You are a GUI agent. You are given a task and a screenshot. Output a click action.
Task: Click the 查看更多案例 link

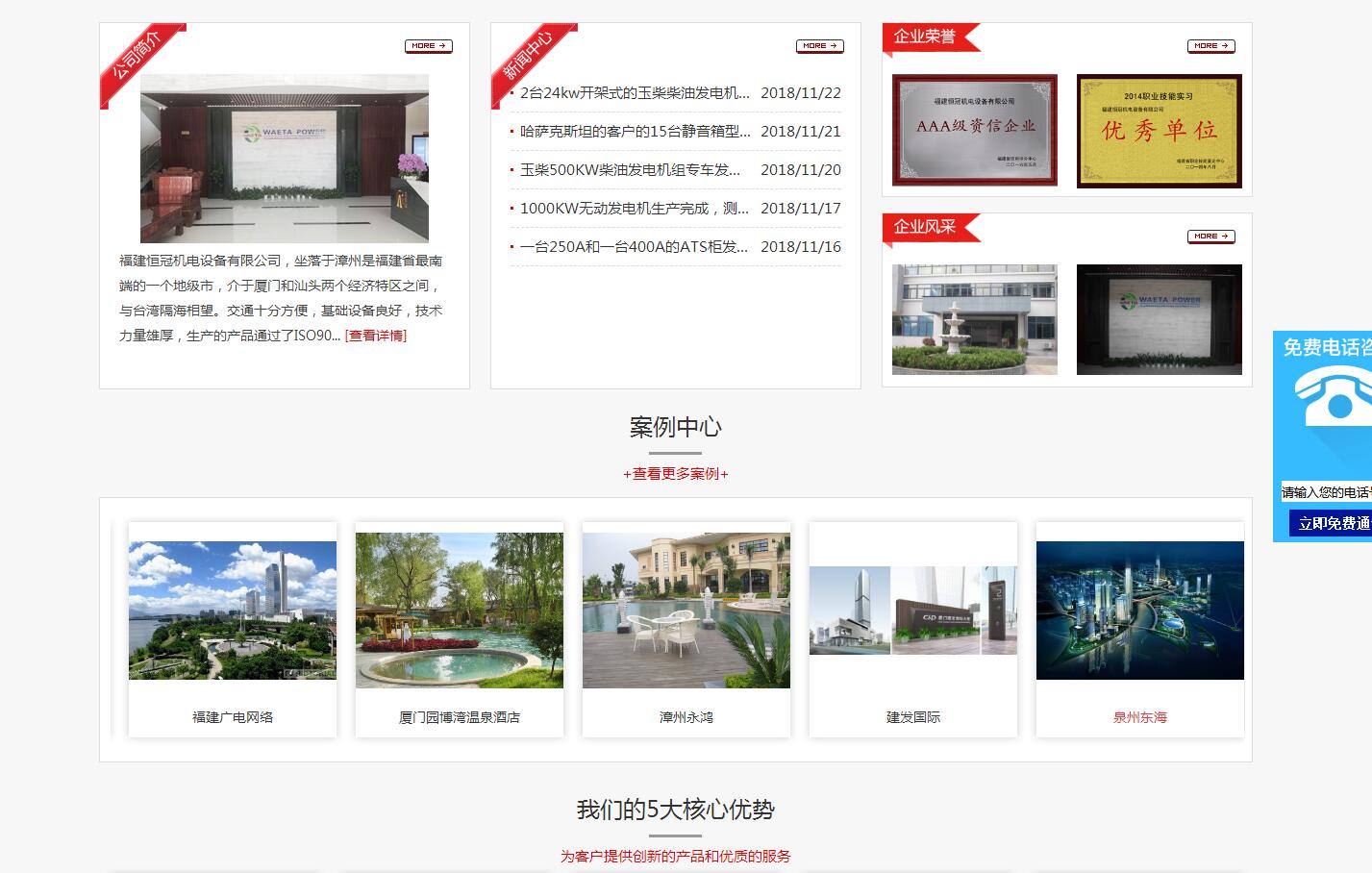(675, 474)
